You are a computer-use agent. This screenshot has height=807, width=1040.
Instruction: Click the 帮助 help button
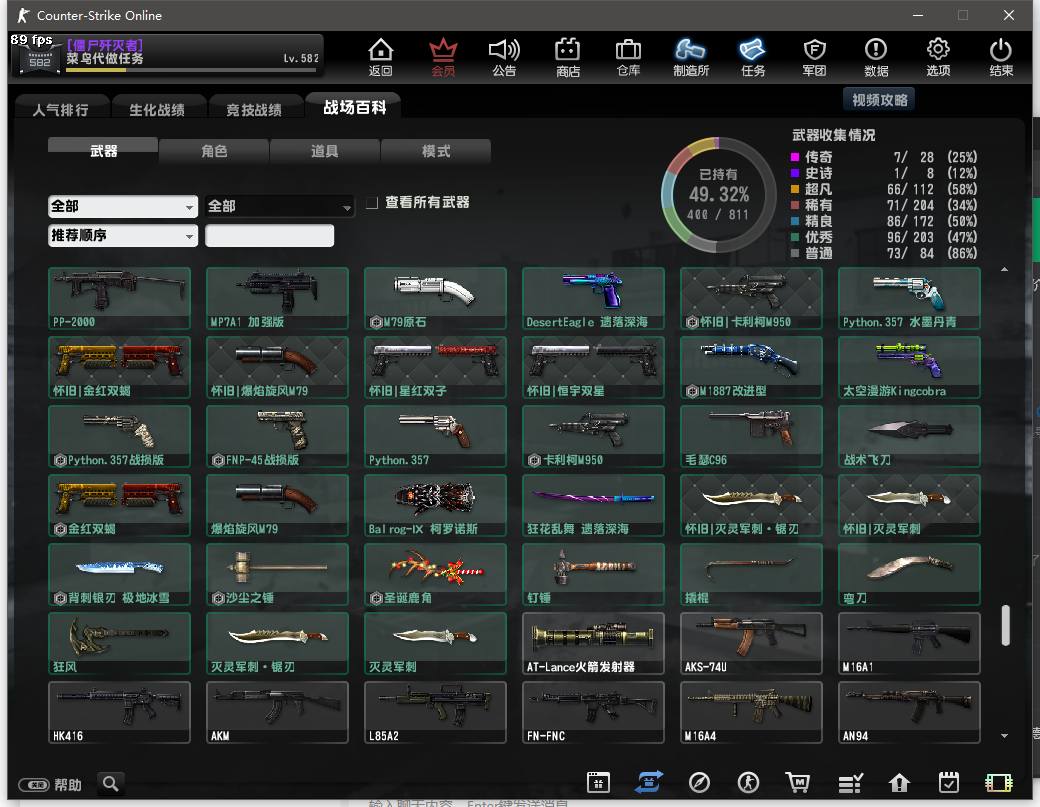pos(50,784)
